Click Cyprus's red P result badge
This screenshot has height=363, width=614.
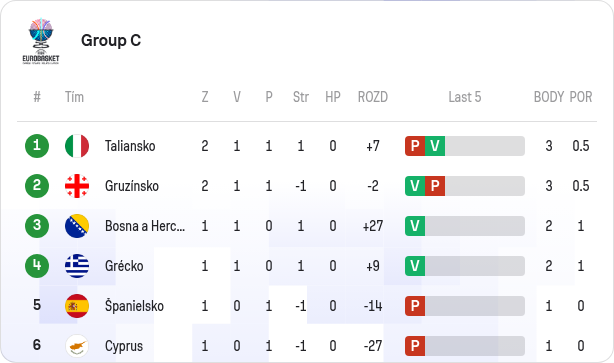[415, 346]
